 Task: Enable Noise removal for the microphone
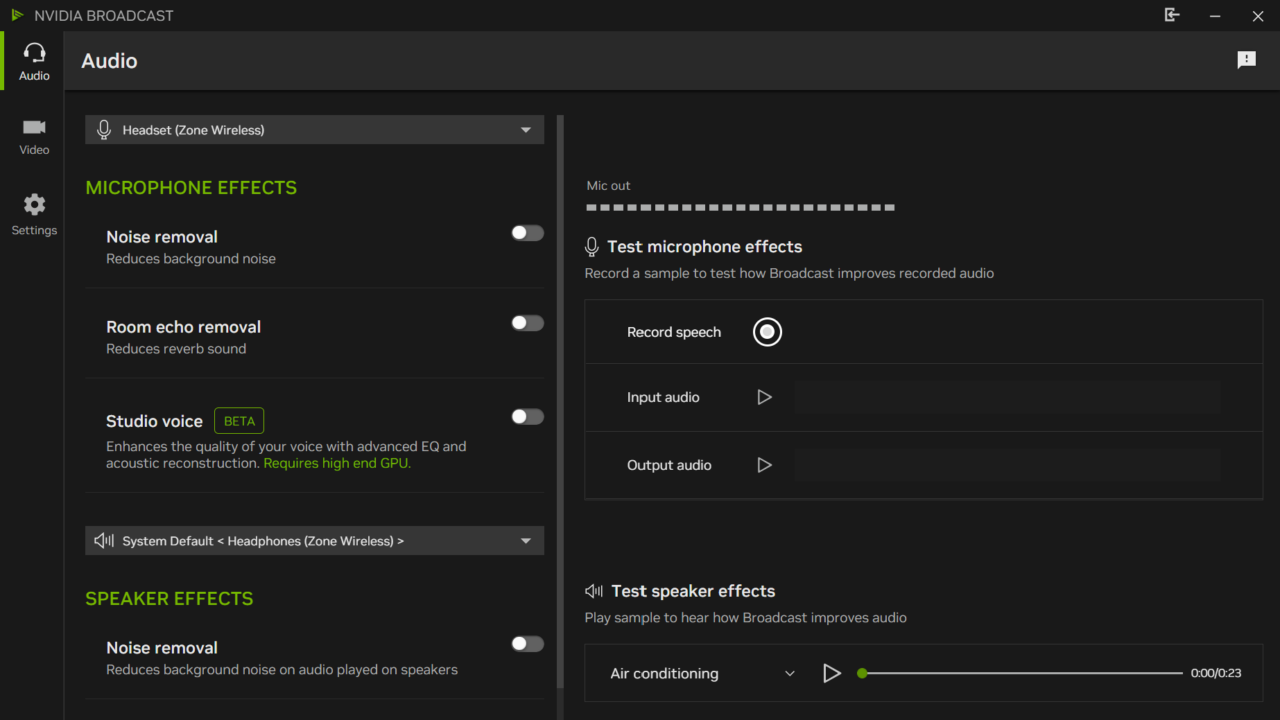pyautogui.click(x=526, y=232)
